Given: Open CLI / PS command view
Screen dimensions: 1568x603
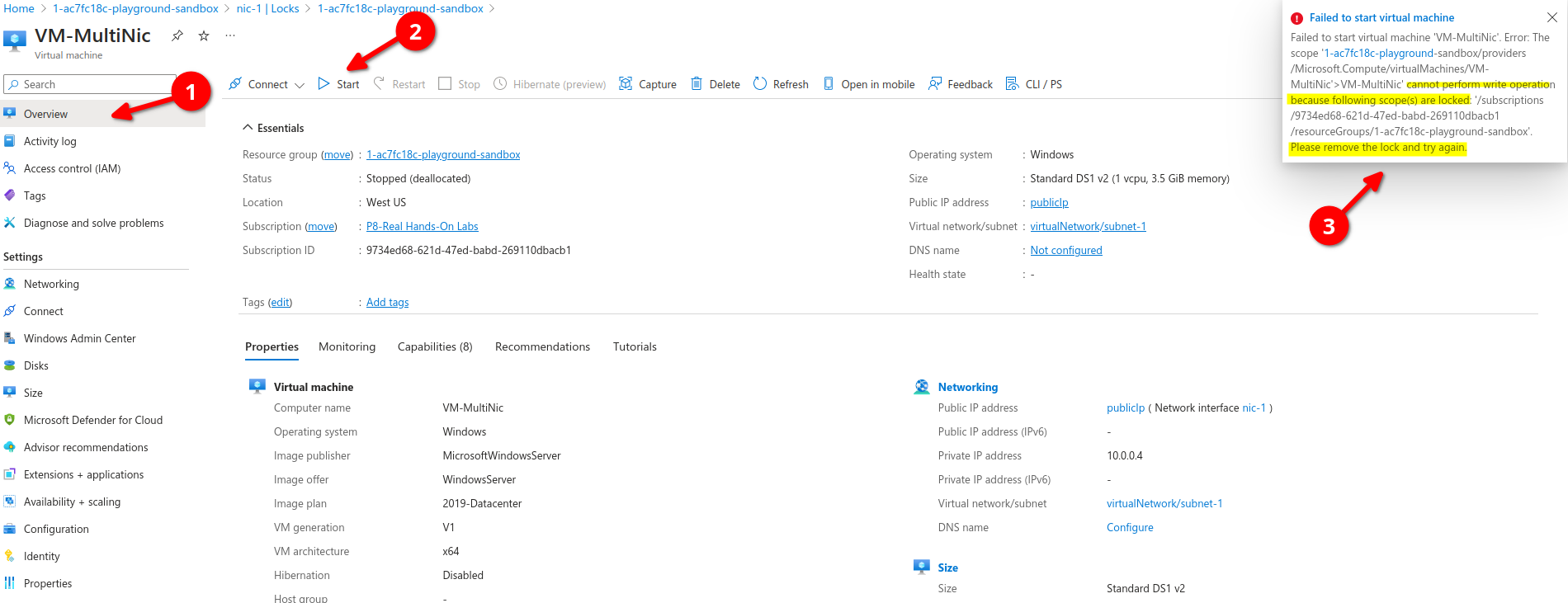Looking at the screenshot, I should [1034, 84].
